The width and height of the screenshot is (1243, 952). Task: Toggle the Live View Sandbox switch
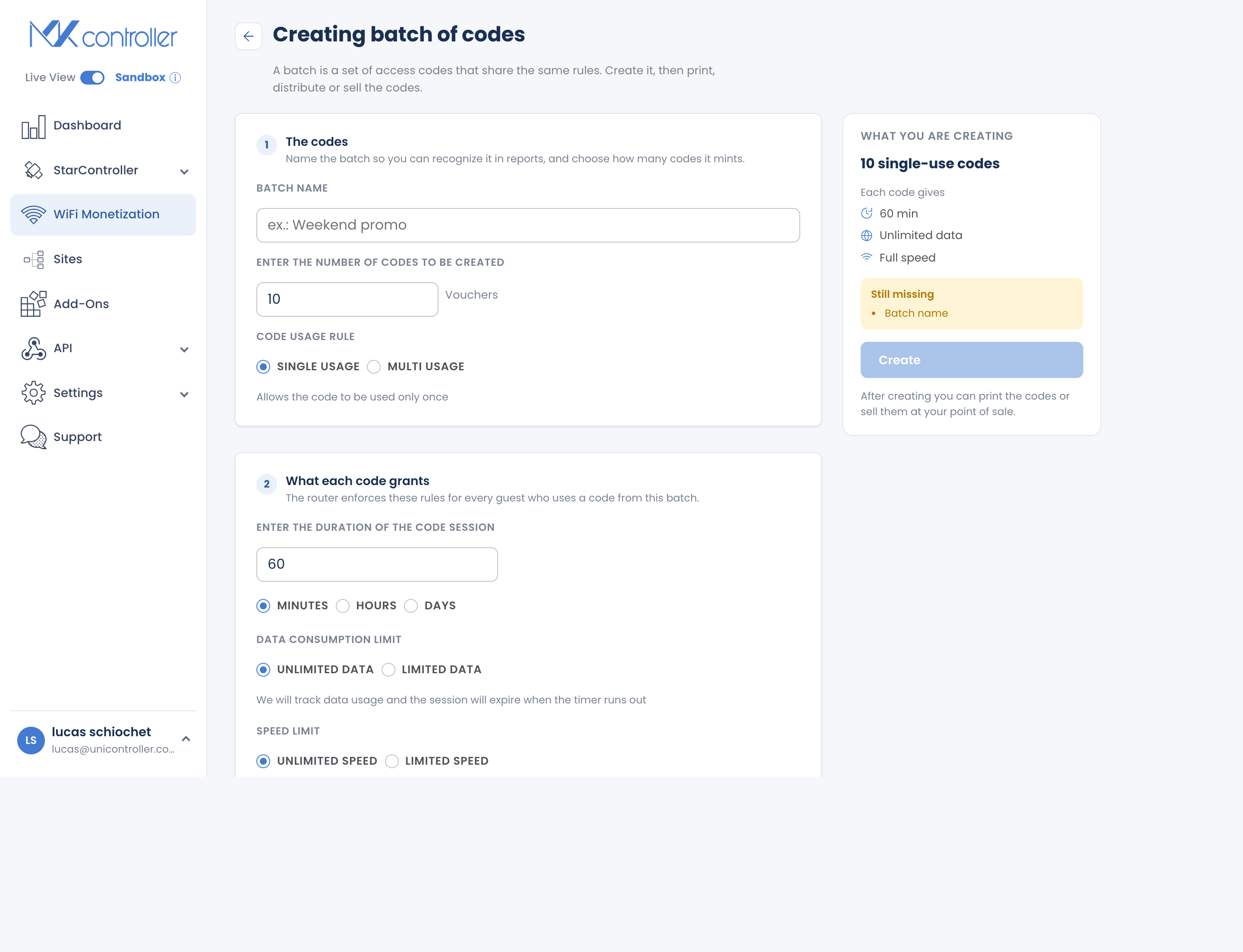[x=92, y=78]
